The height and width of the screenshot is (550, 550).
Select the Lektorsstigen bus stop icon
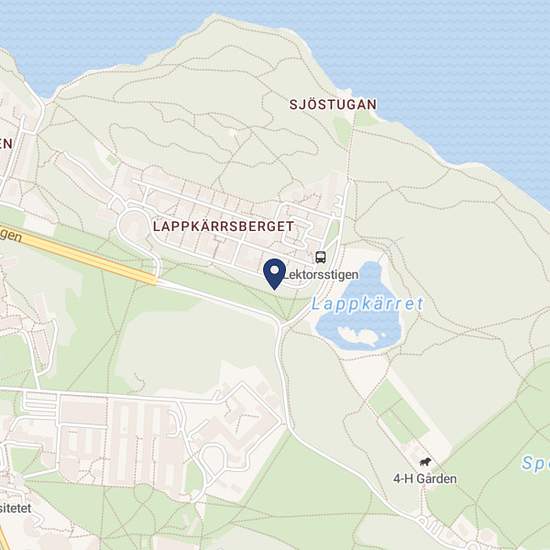point(320,257)
